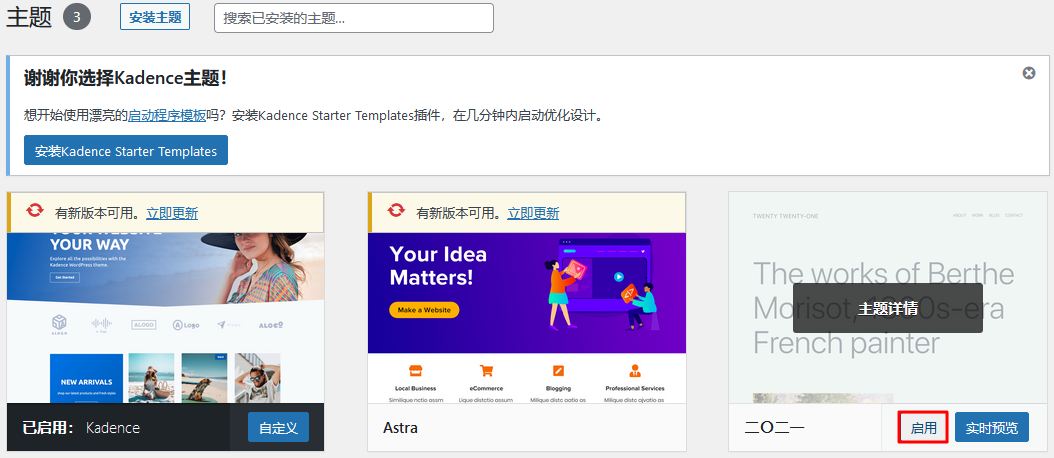Click 实时预览 button for 二〇二一 theme
Viewport: 1054px width, 458px height.
pyautogui.click(x=991, y=428)
